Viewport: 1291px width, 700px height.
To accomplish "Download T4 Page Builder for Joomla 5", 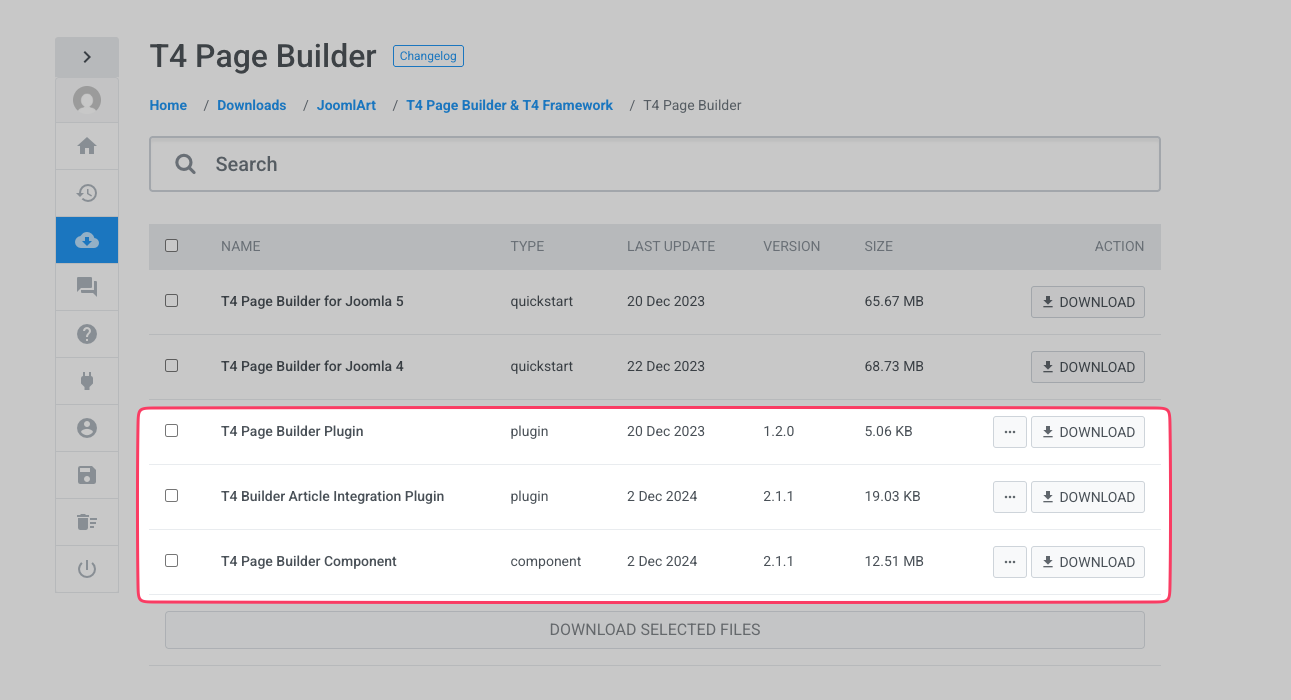I will click(x=1088, y=302).
